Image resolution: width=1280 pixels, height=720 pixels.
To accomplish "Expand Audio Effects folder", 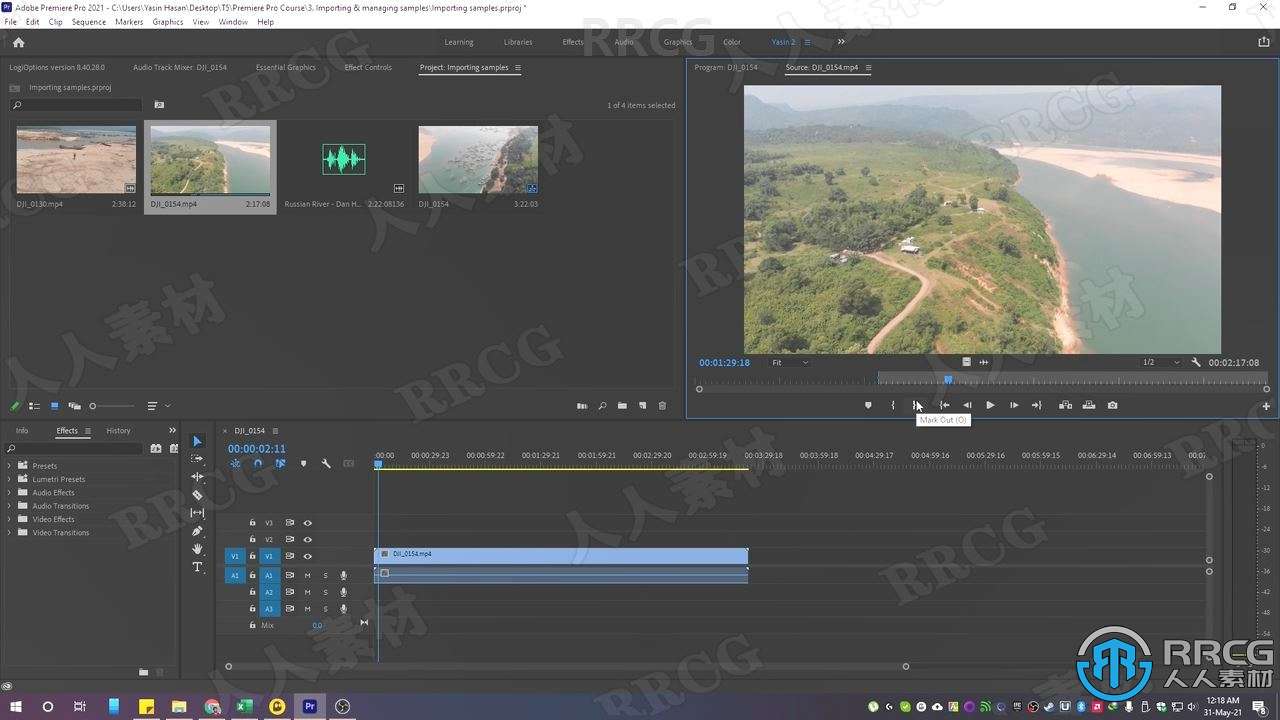I will coord(10,493).
